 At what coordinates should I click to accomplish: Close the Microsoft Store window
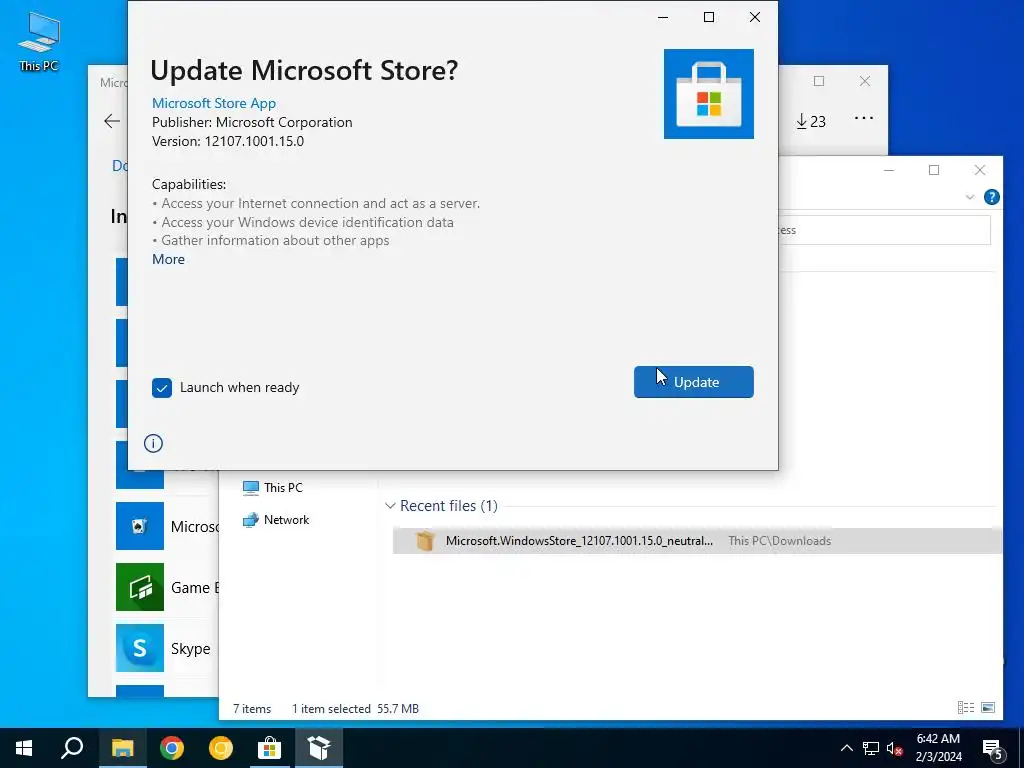[x=865, y=81]
